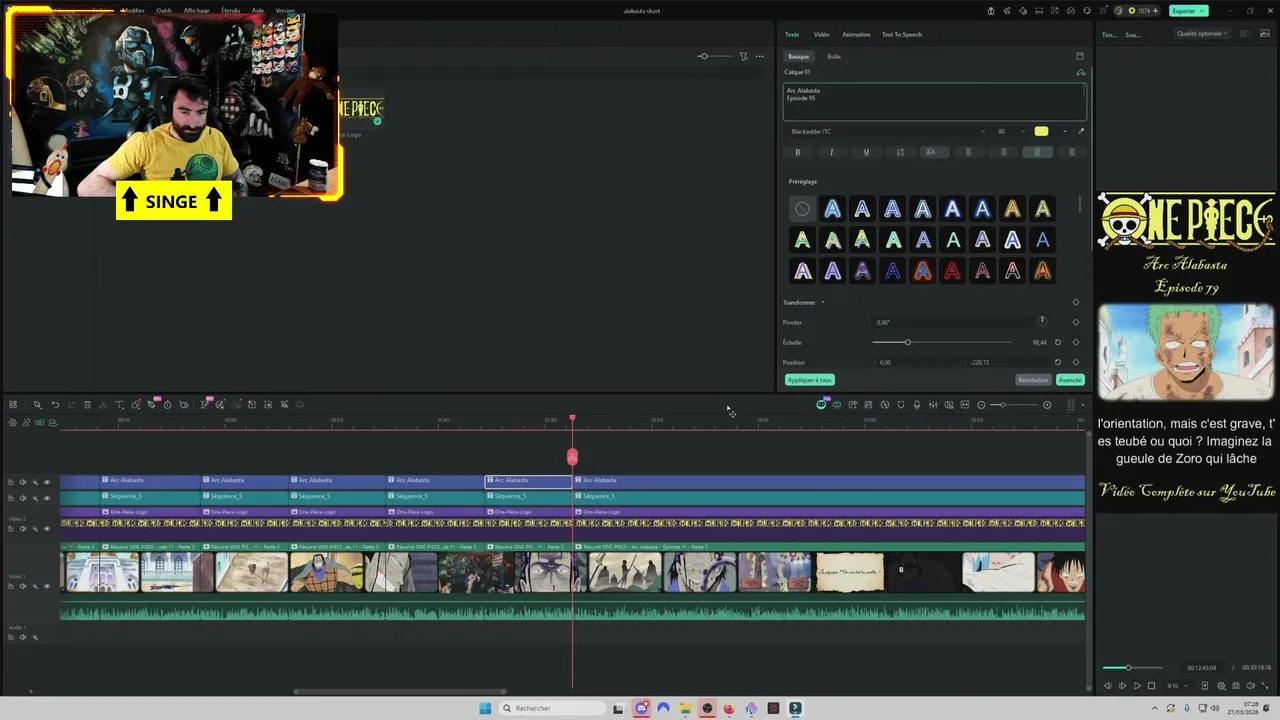
Task: Open the Outils menu
Action: (x=164, y=11)
